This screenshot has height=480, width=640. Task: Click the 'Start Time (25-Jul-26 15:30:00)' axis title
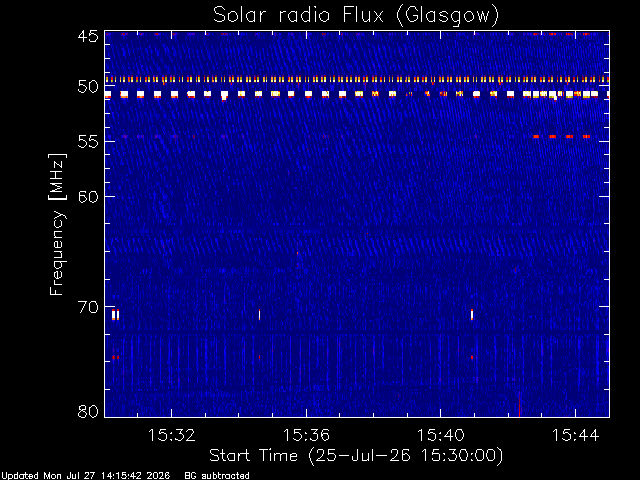click(x=356, y=456)
